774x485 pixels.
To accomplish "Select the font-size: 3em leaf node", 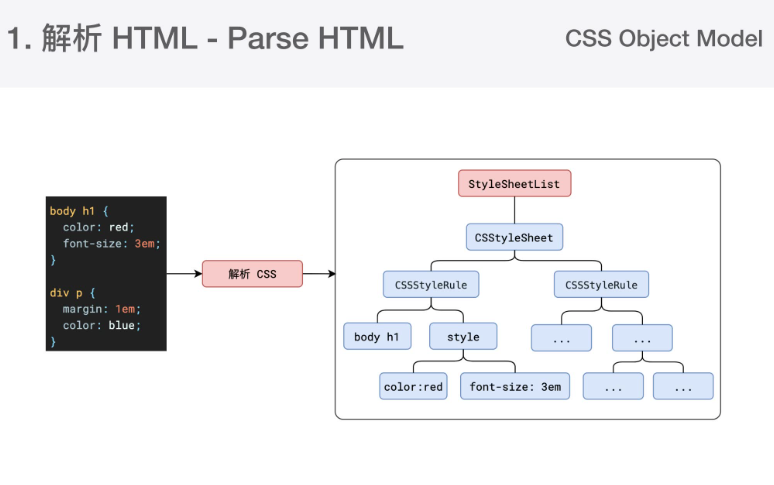I will (x=515, y=387).
